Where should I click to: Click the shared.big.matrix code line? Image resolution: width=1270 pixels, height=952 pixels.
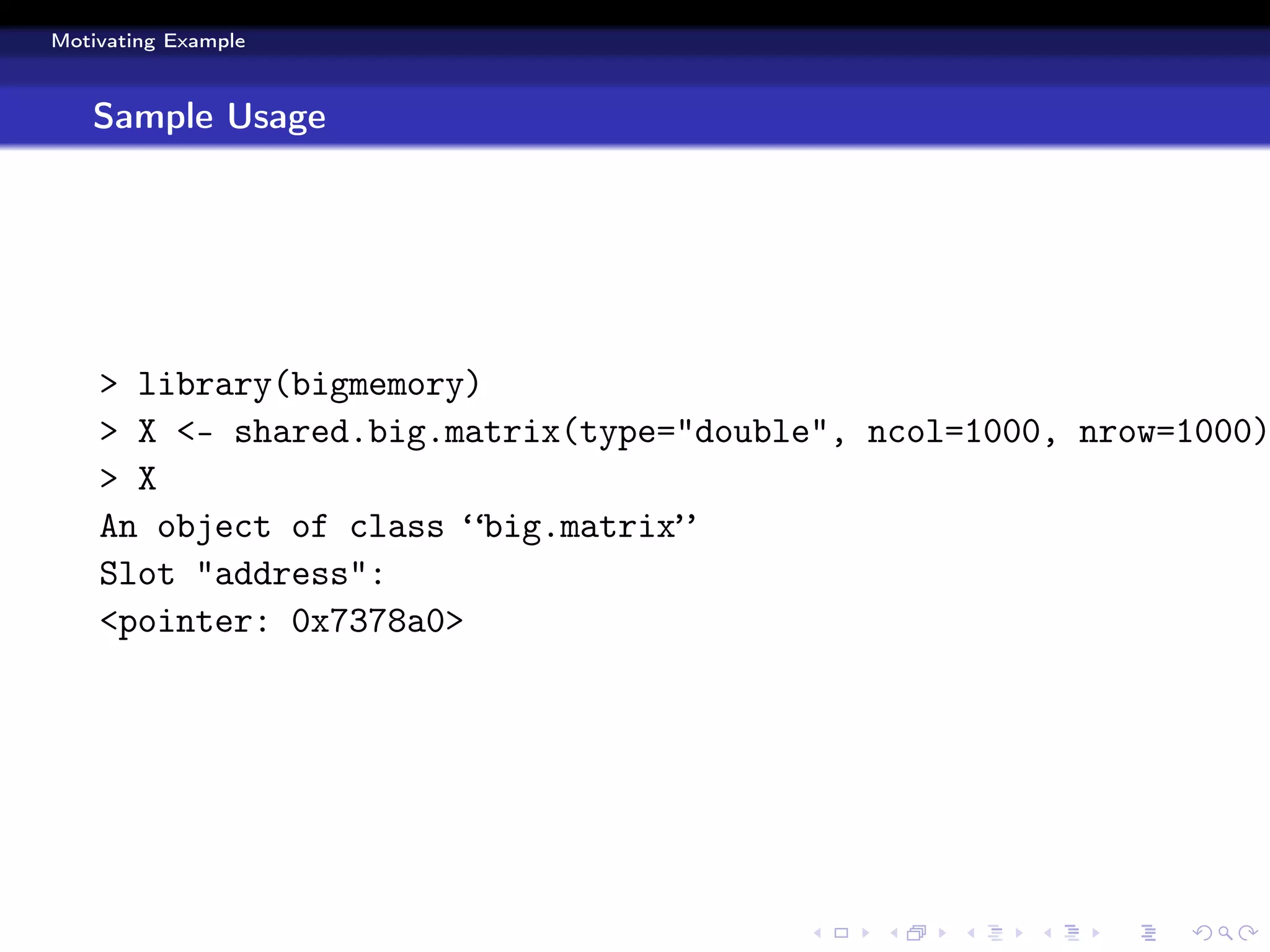pyautogui.click(x=683, y=431)
